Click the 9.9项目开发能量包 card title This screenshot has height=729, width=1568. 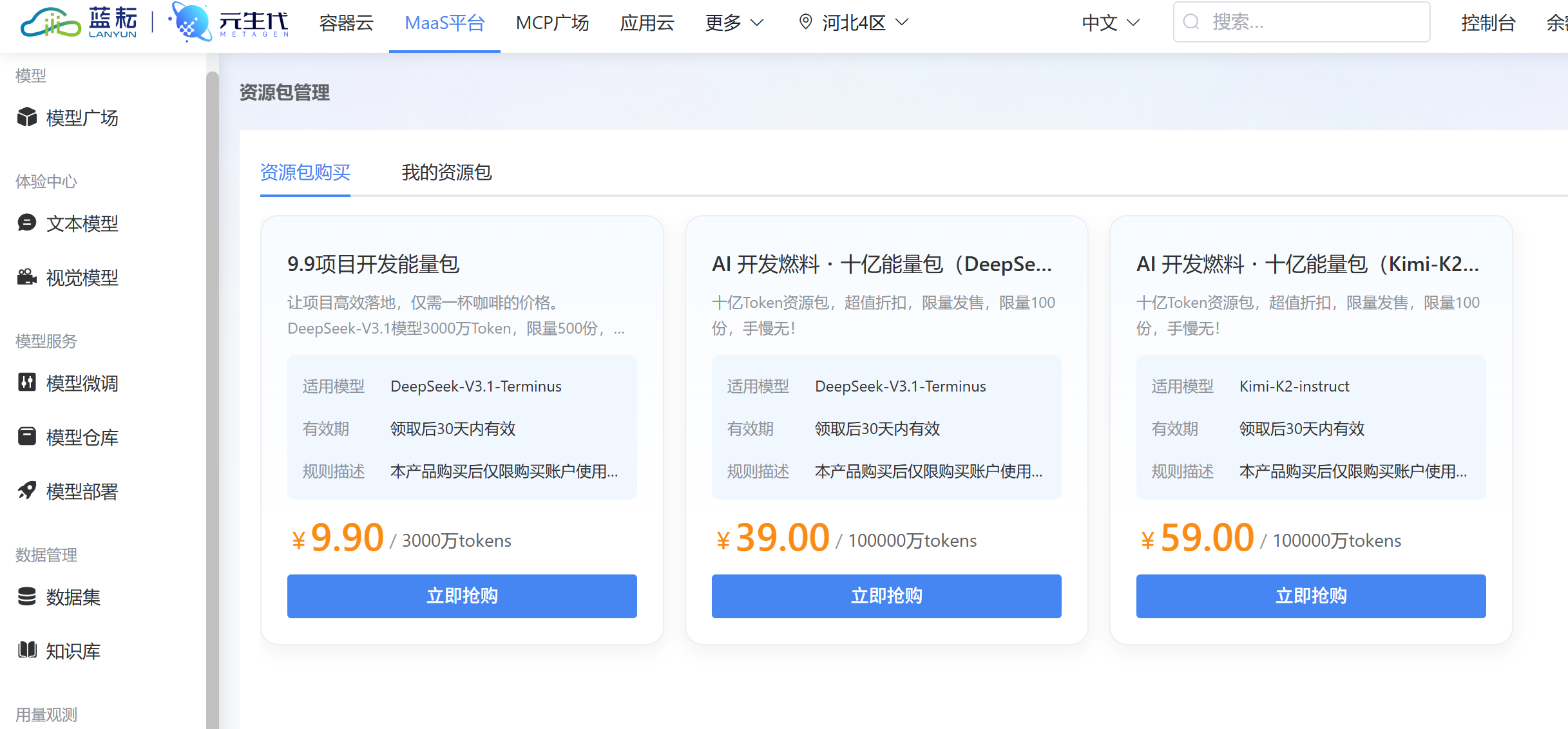374,264
